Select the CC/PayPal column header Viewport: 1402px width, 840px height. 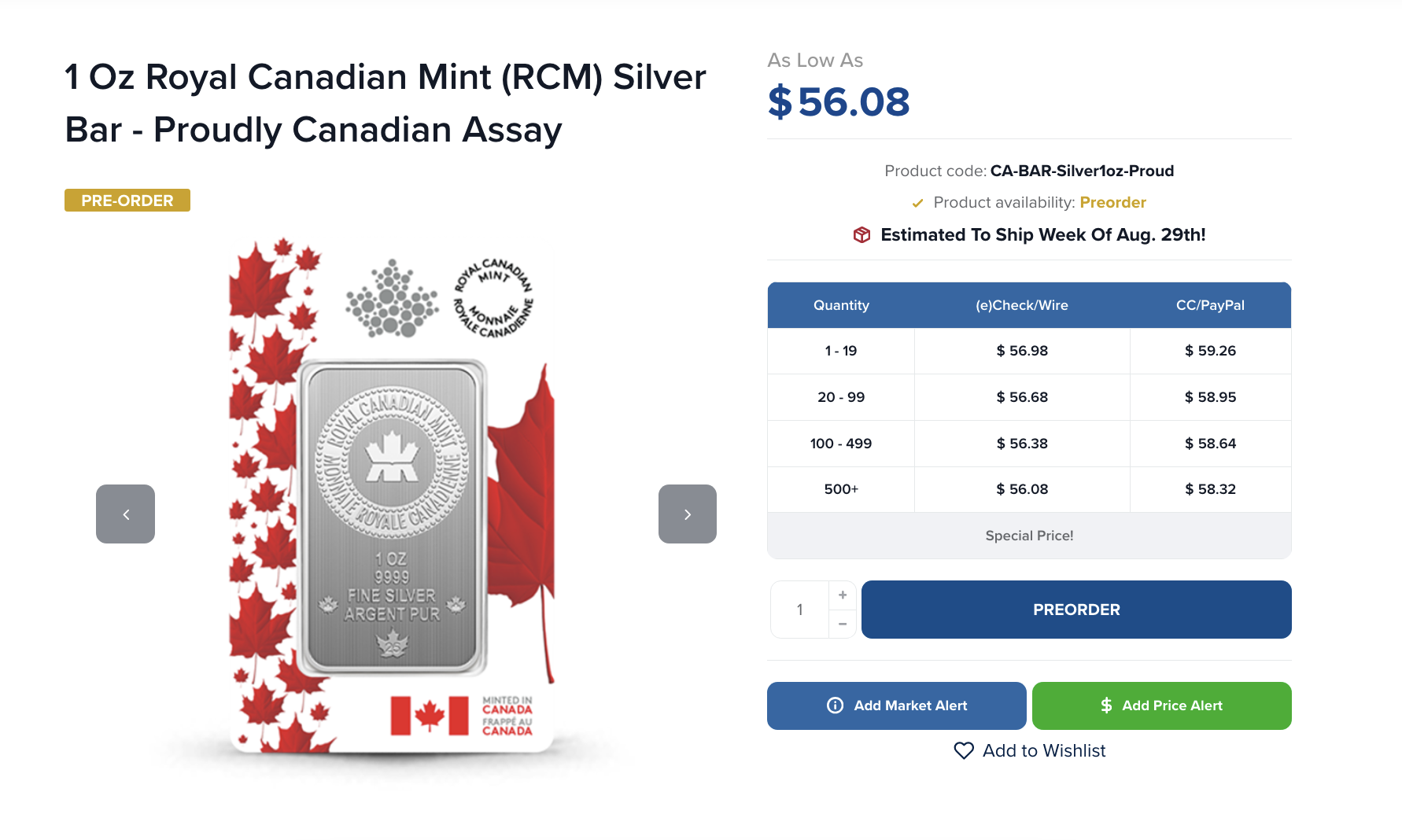click(1210, 305)
